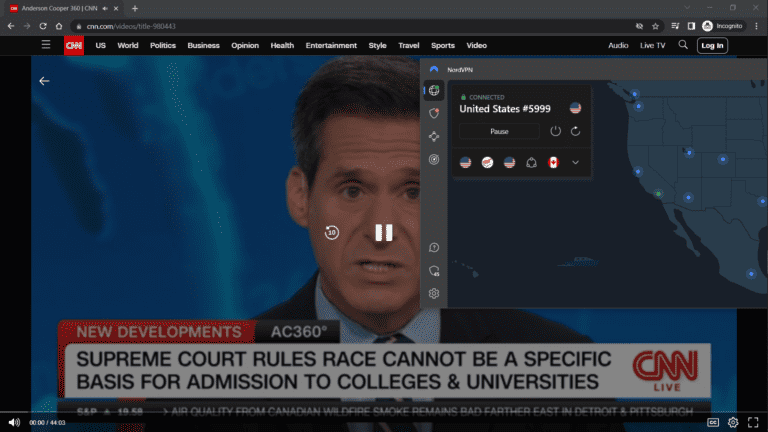768x432 pixels.
Task: Click the video progress bar
Action: pos(384,412)
